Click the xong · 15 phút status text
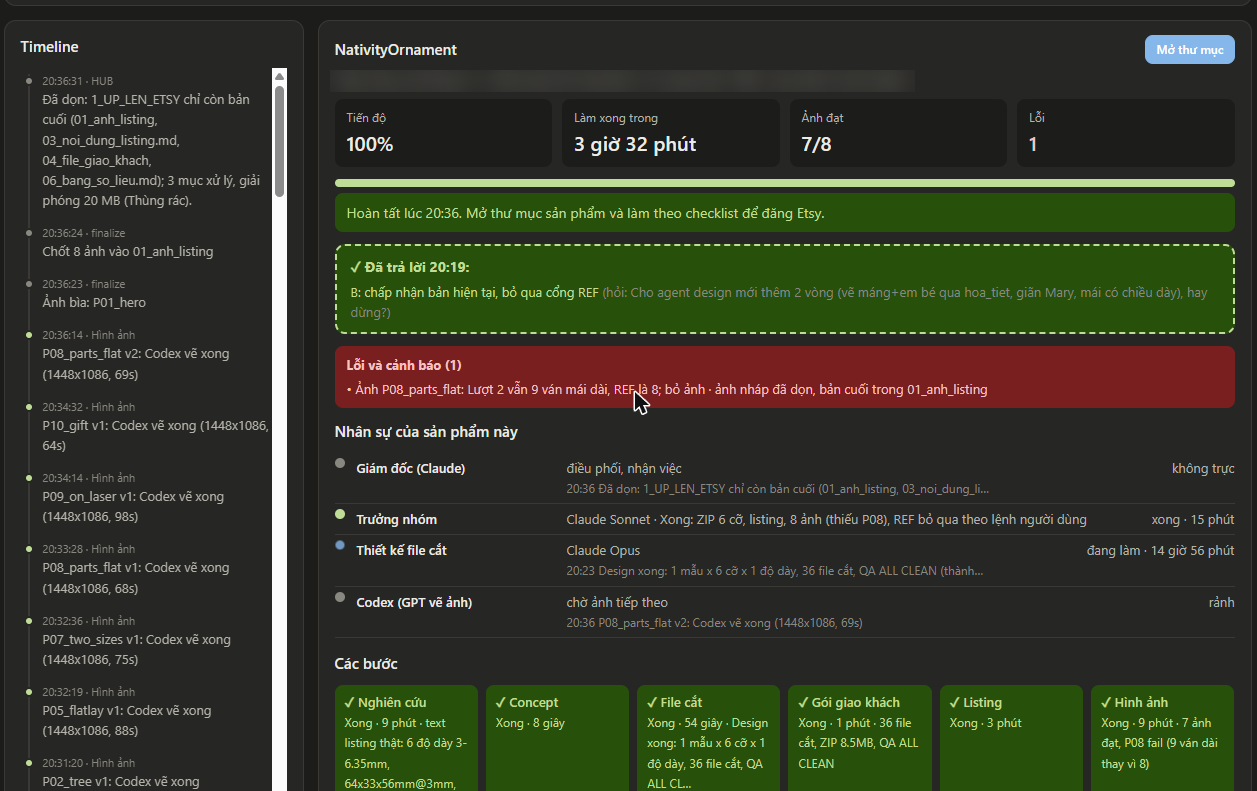The image size is (1257, 791). tap(1192, 519)
